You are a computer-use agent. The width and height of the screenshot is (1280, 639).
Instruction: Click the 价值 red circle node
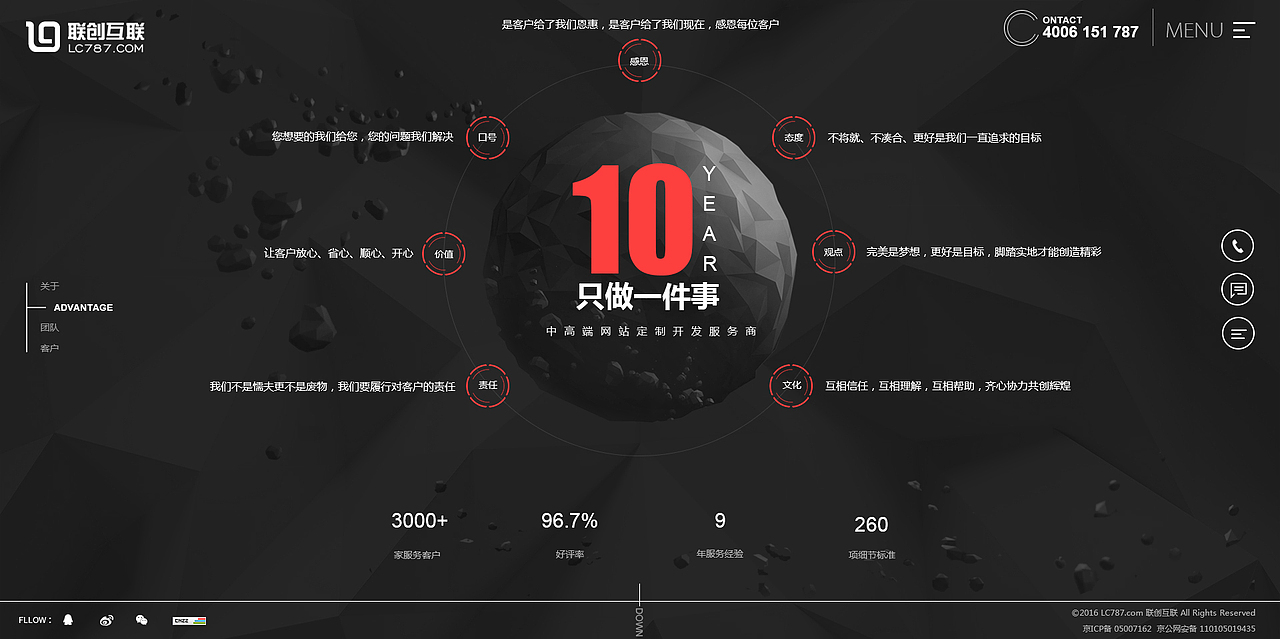click(443, 253)
